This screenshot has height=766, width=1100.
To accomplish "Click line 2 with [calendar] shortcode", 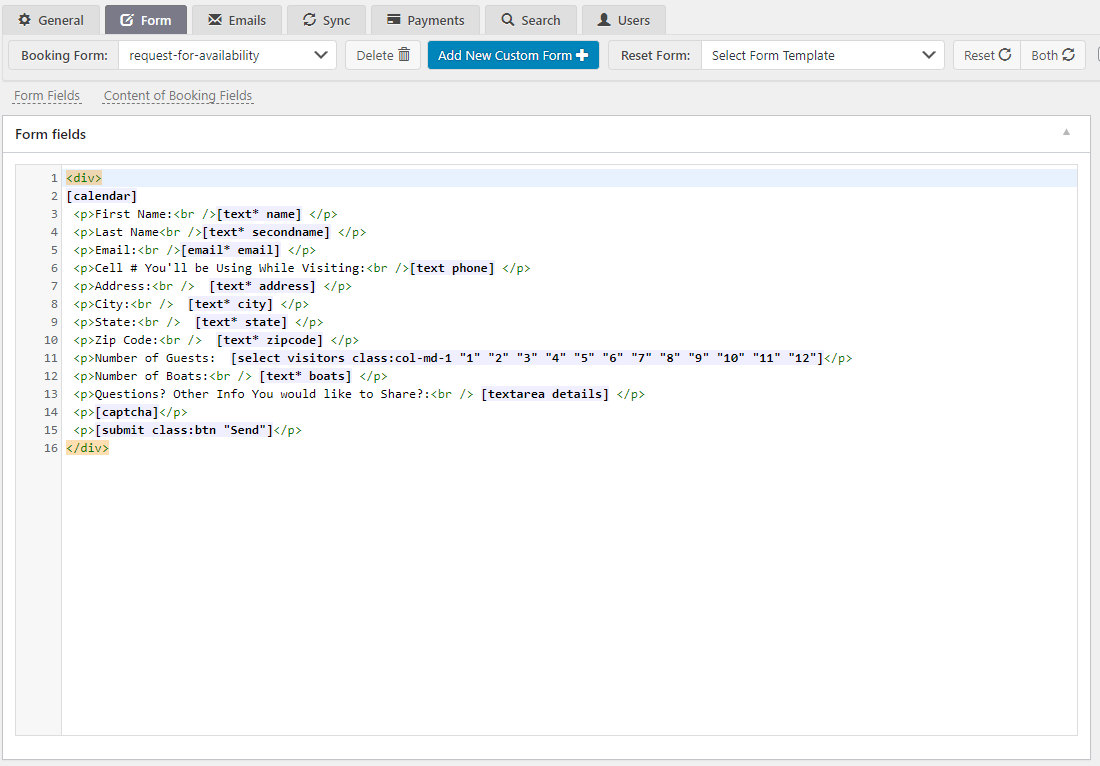I will pyautogui.click(x=102, y=196).
